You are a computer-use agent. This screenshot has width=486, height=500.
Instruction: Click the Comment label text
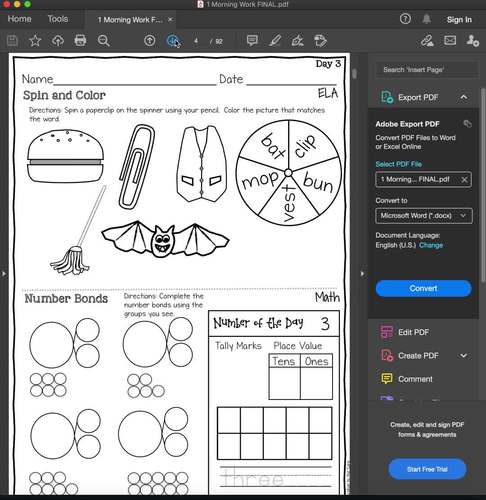point(415,379)
